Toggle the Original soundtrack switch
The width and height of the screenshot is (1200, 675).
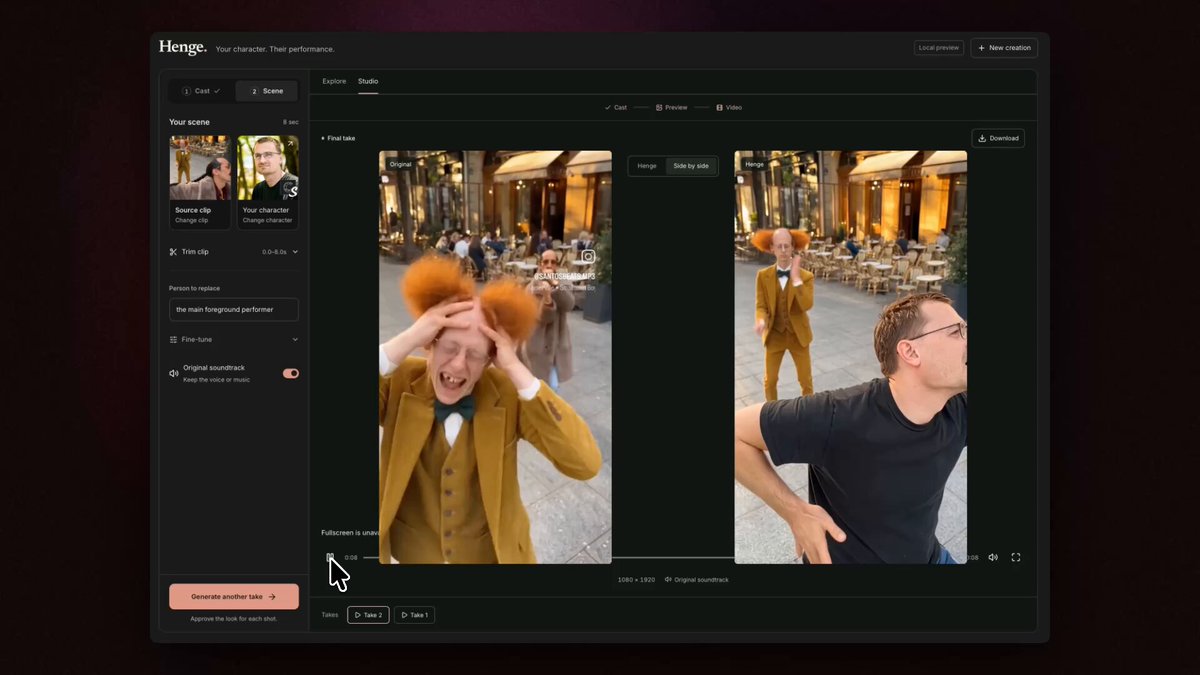(291, 373)
